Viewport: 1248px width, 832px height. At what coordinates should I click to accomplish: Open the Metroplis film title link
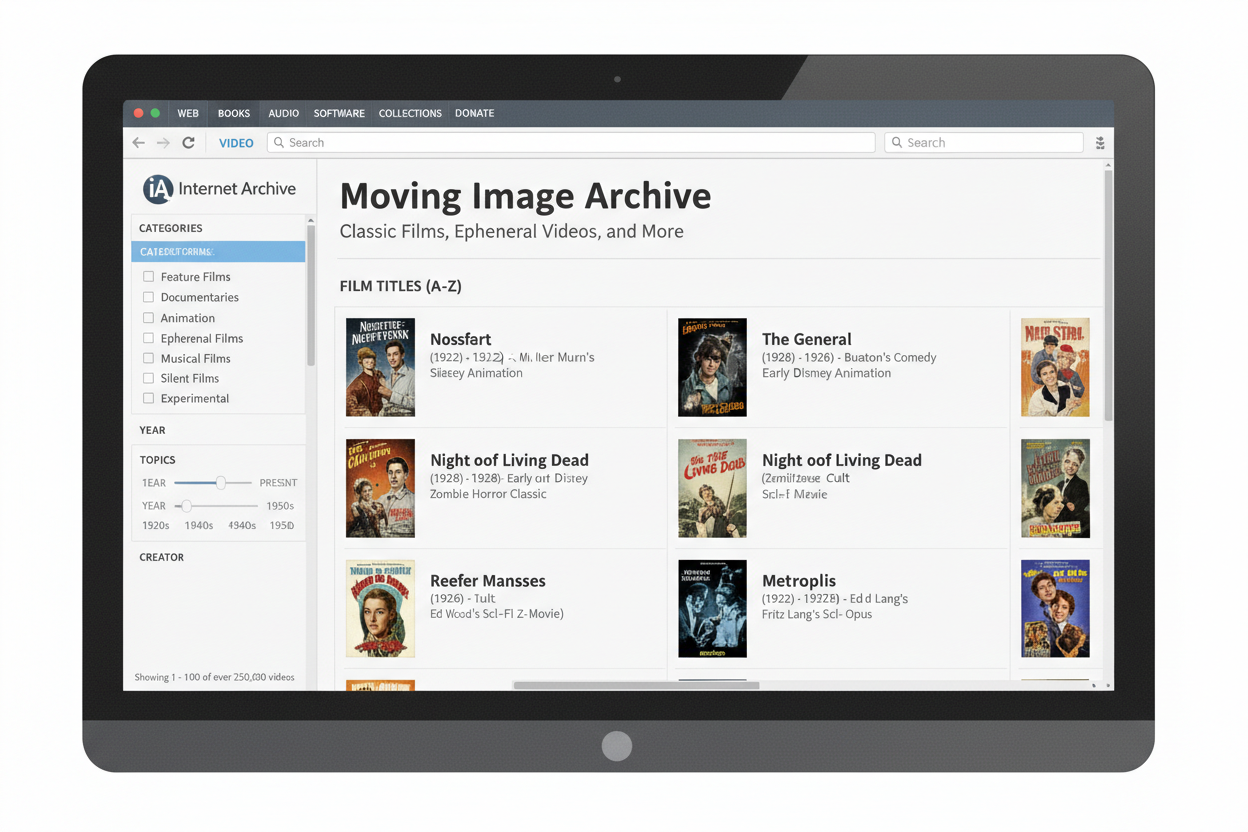point(798,581)
